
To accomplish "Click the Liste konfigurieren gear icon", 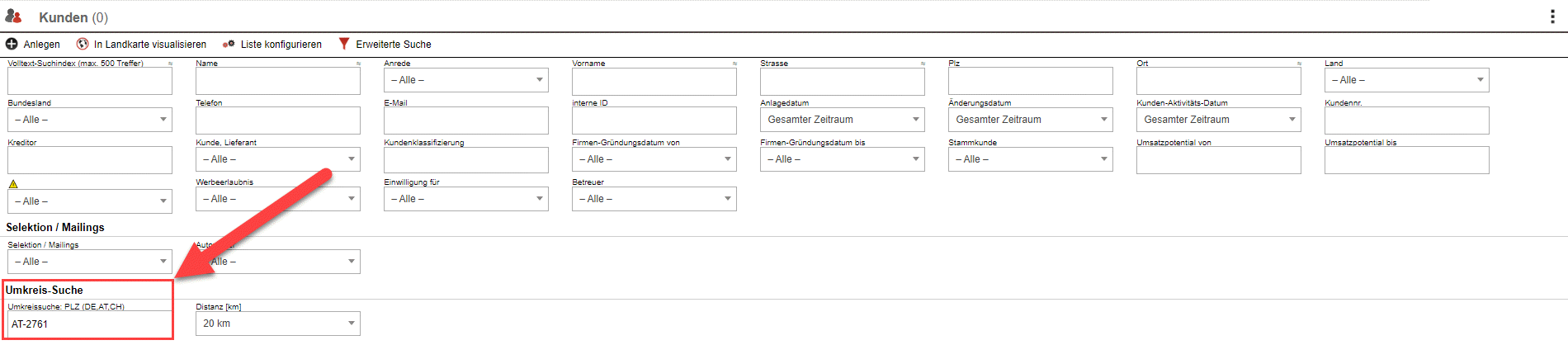I will click(229, 44).
